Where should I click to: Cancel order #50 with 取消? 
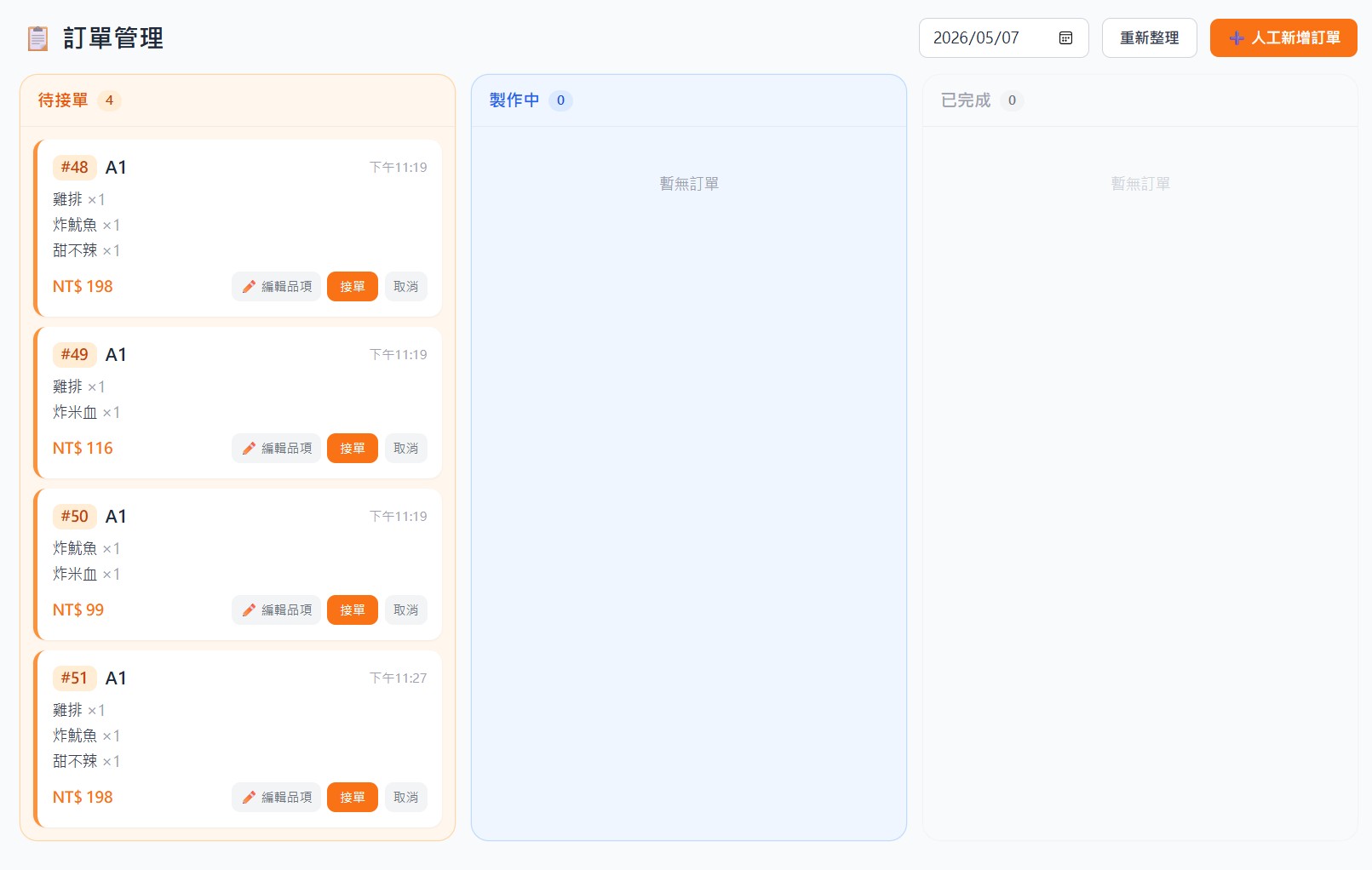(x=406, y=610)
